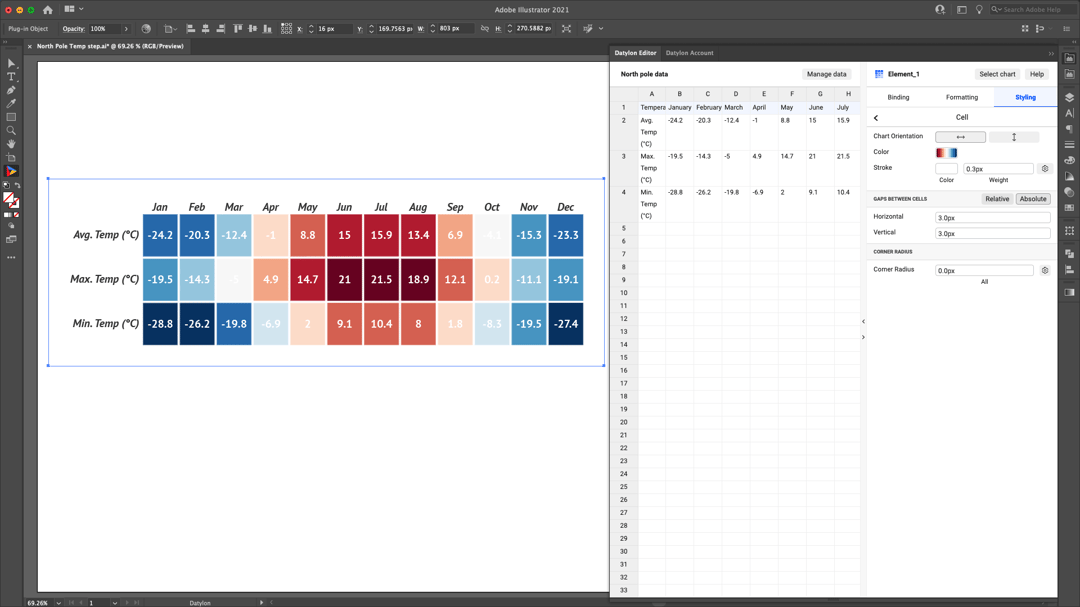This screenshot has width=1080, height=607.
Task: Select the Pen tool
Action: pyautogui.click(x=11, y=90)
